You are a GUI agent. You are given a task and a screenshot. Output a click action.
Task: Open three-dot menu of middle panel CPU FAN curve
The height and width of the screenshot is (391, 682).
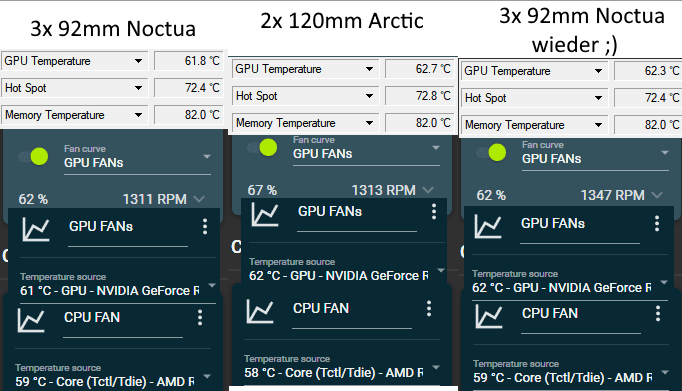(x=429, y=308)
